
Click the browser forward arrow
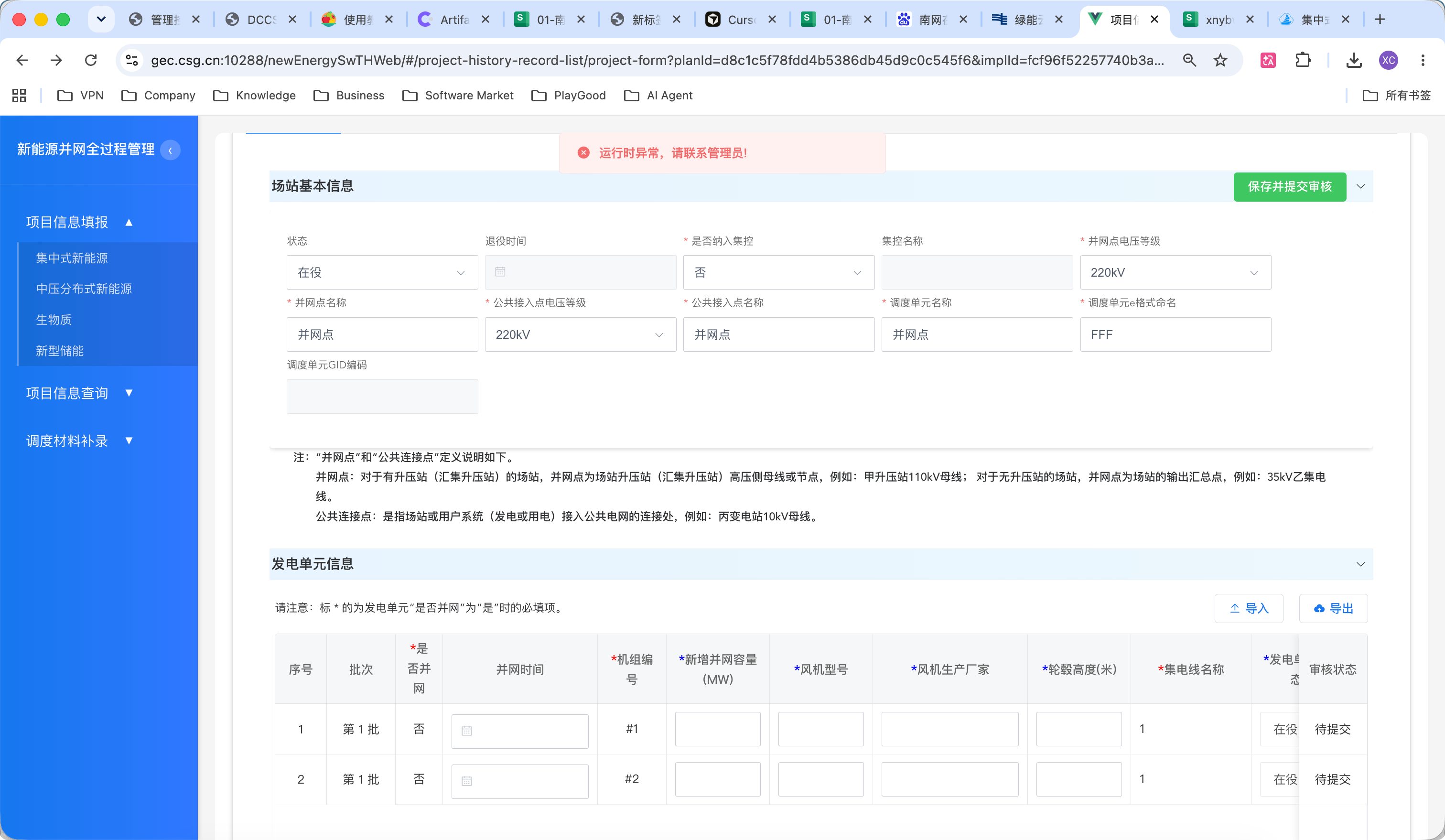(x=56, y=60)
